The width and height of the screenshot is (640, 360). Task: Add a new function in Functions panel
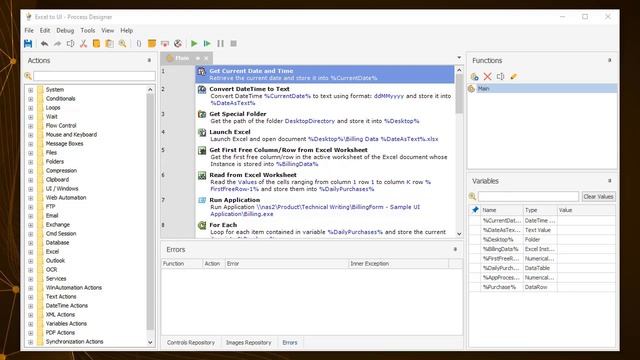(x=474, y=76)
